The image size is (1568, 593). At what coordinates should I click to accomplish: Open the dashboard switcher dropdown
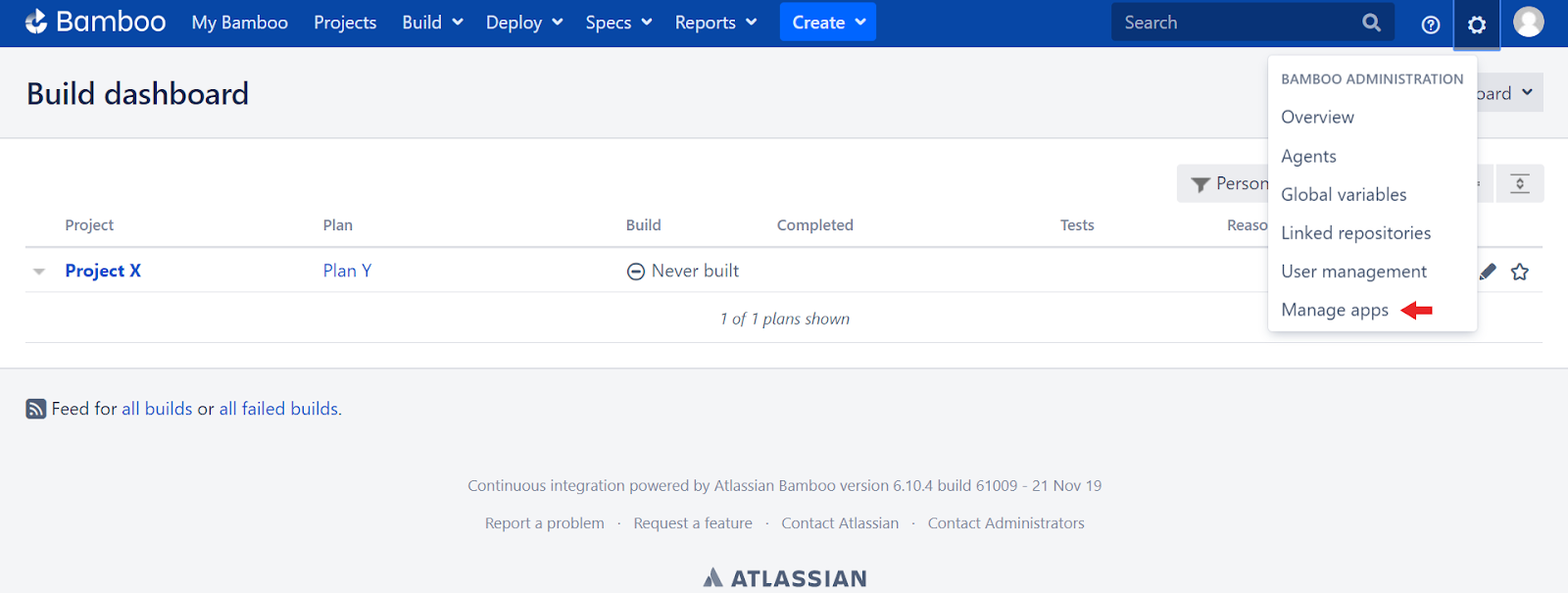point(1510,93)
